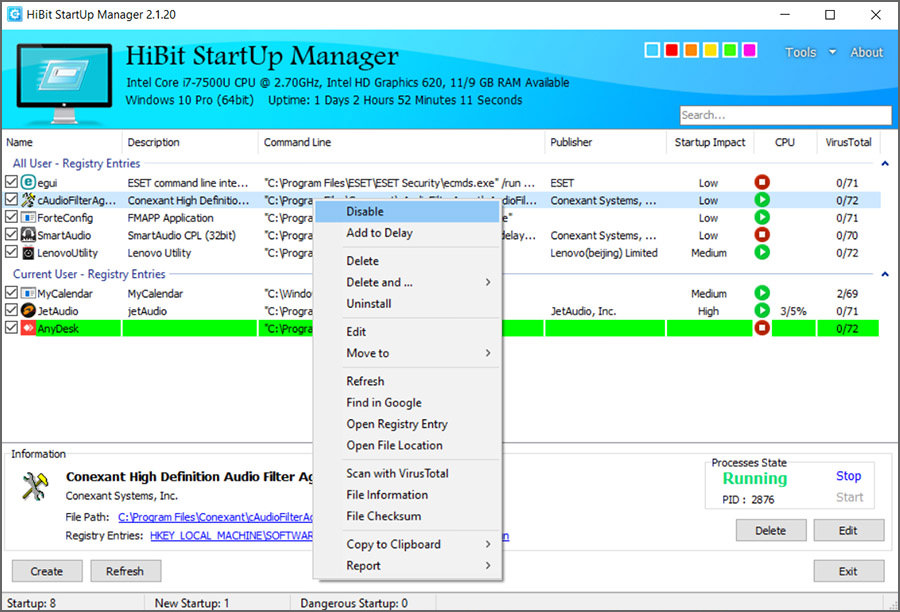Click the LenovoUtility entry icon
Screen dimensions: 900x612
pos(28,253)
